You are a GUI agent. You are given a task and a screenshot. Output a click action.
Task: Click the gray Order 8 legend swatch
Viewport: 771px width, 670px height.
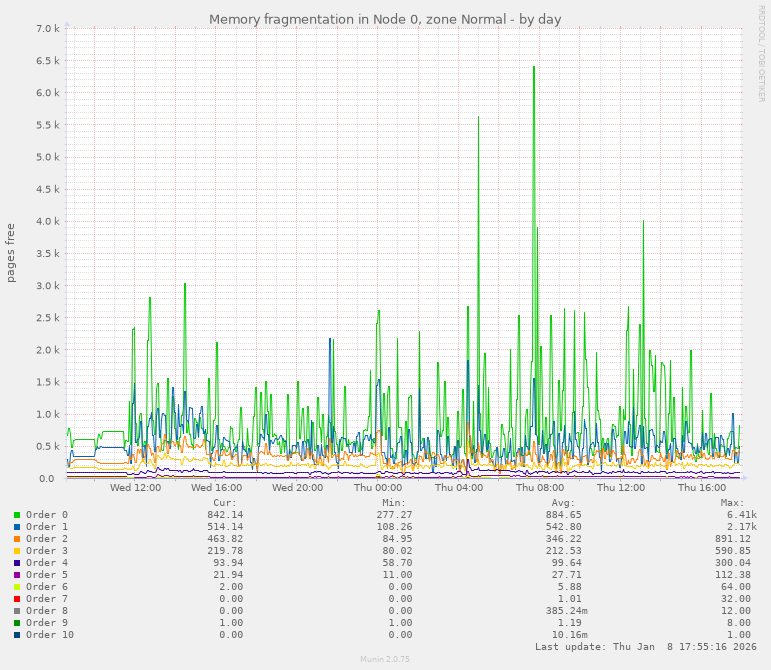point(17,611)
